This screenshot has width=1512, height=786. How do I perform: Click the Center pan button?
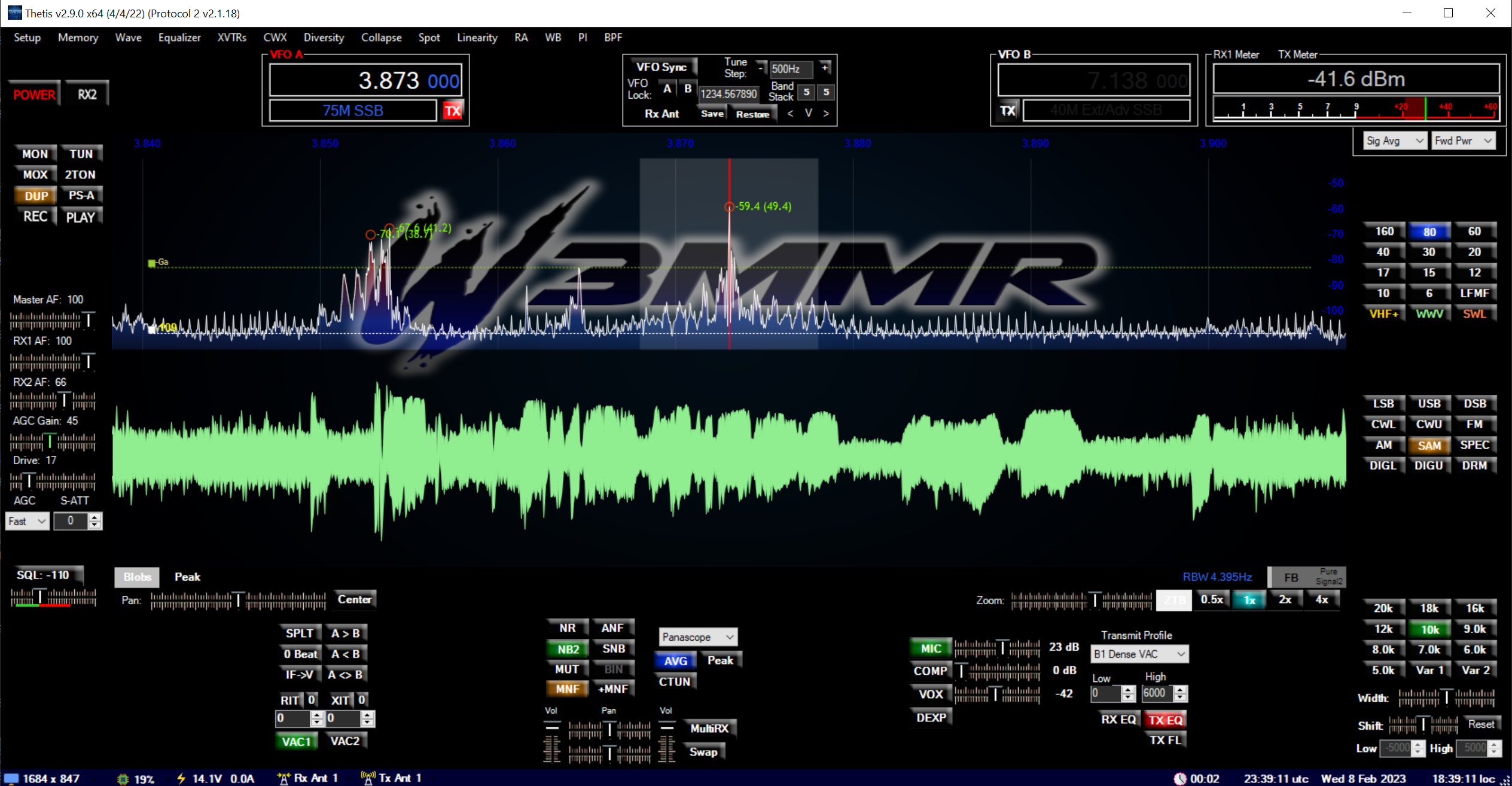(x=354, y=599)
